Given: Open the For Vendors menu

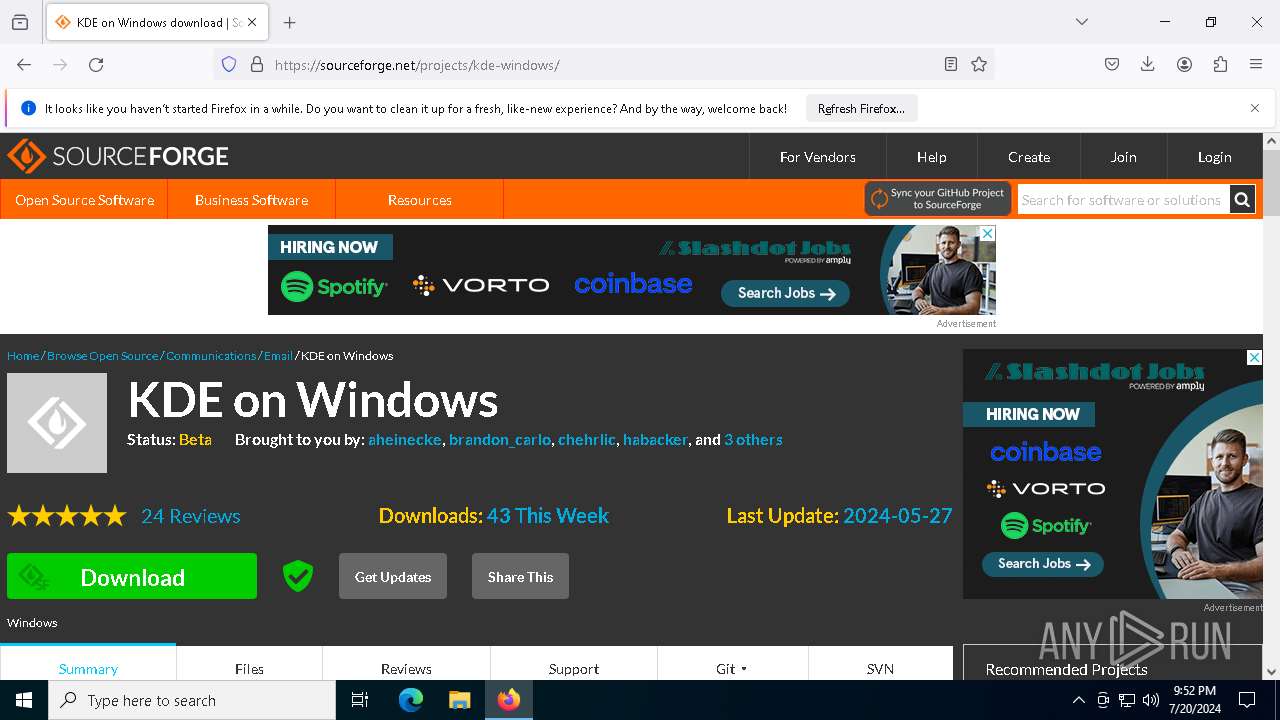Looking at the screenshot, I should coord(817,157).
